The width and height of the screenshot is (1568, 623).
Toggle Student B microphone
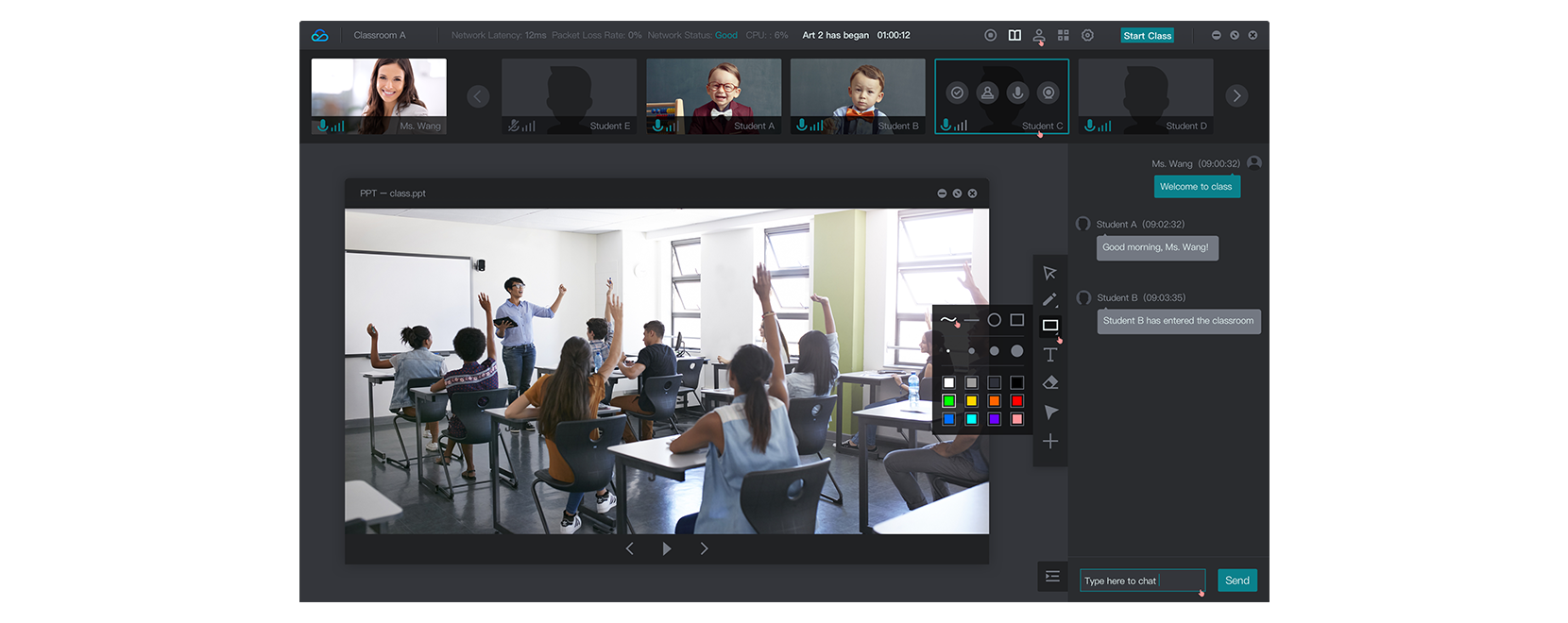tap(802, 126)
